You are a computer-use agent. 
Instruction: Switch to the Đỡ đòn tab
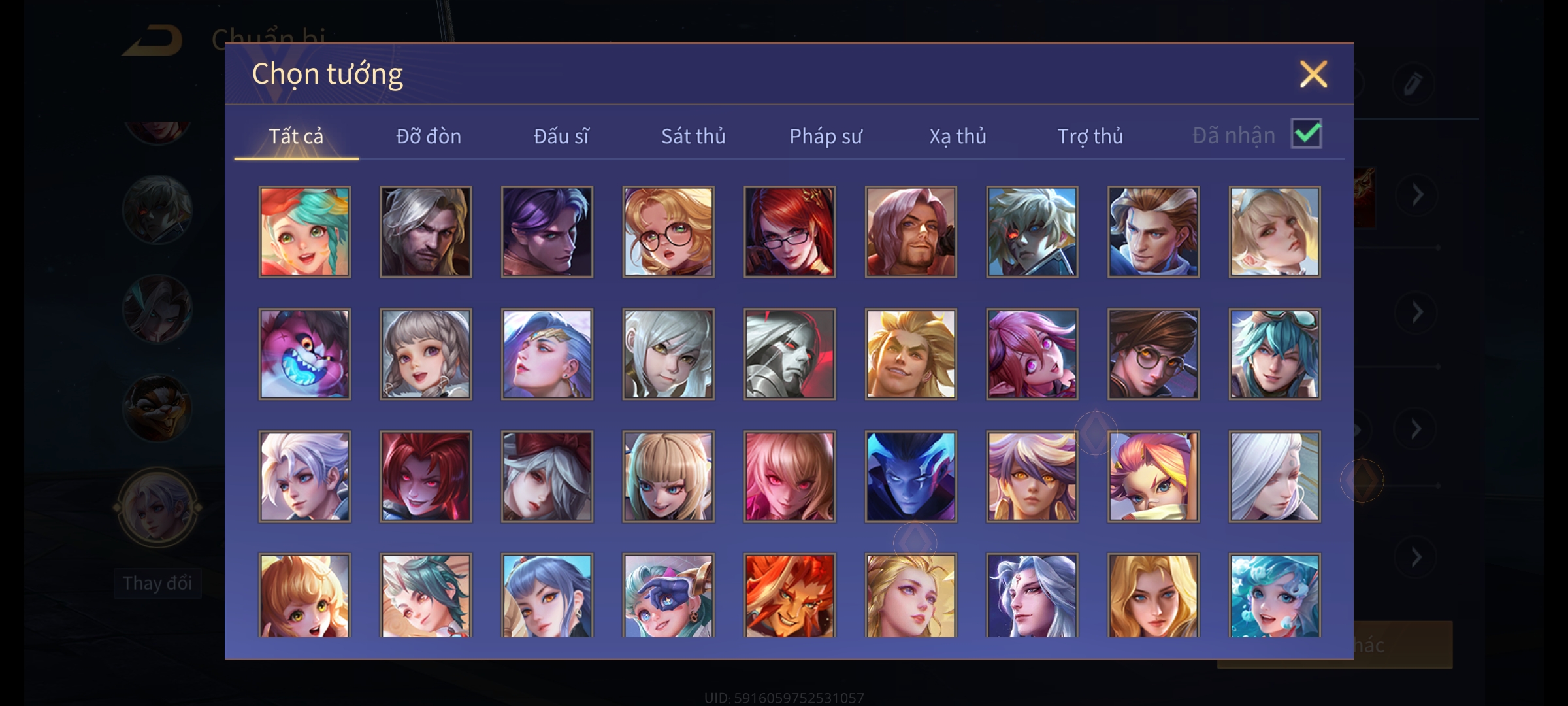point(429,136)
